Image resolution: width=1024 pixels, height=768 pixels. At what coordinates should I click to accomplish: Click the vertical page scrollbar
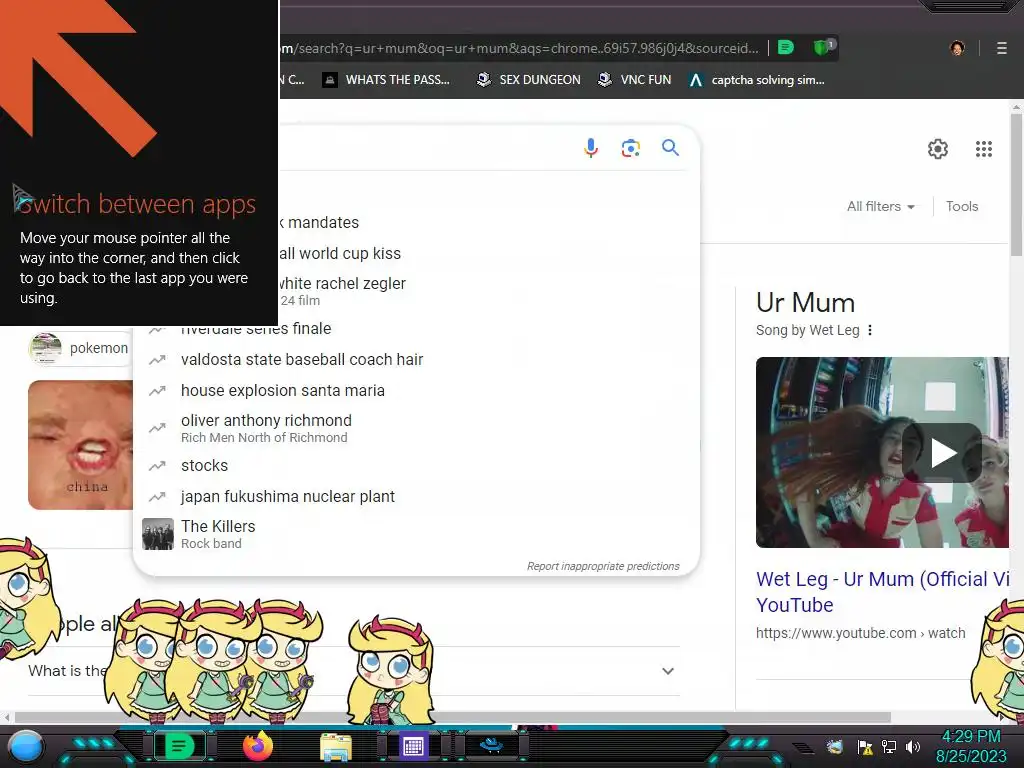tap(1016, 185)
